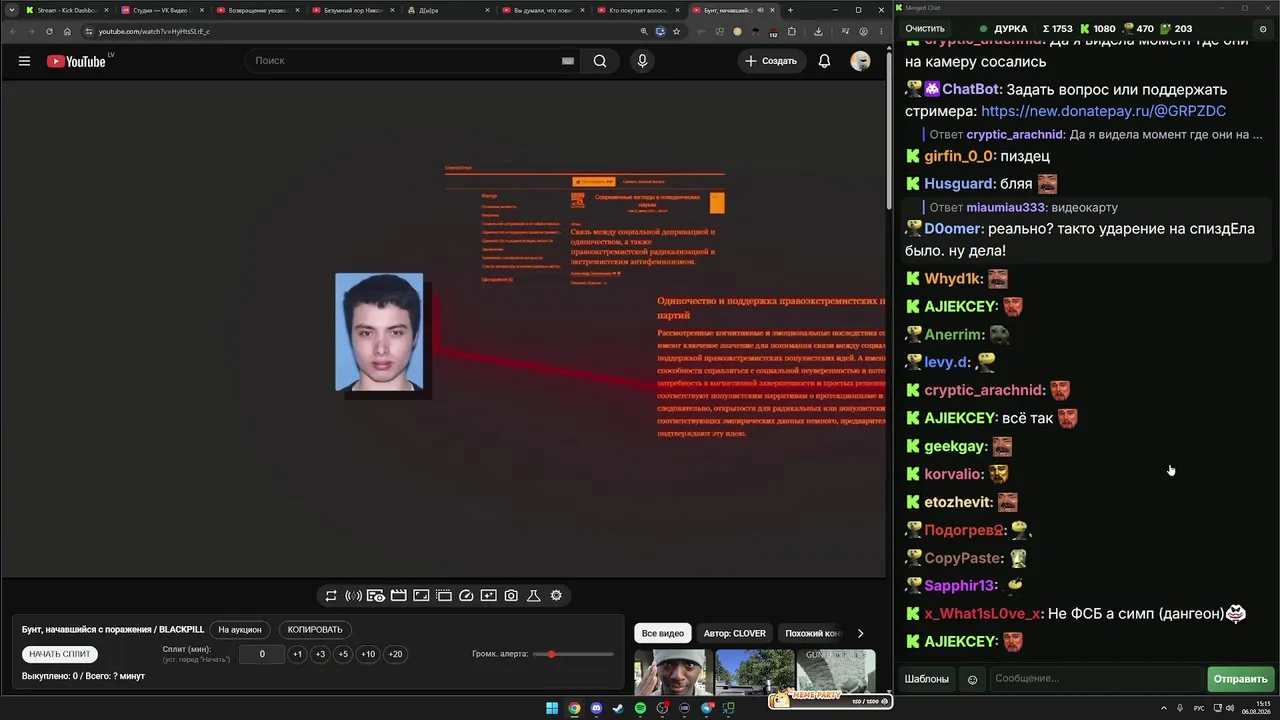Select the Все видео filter chip

point(663,633)
